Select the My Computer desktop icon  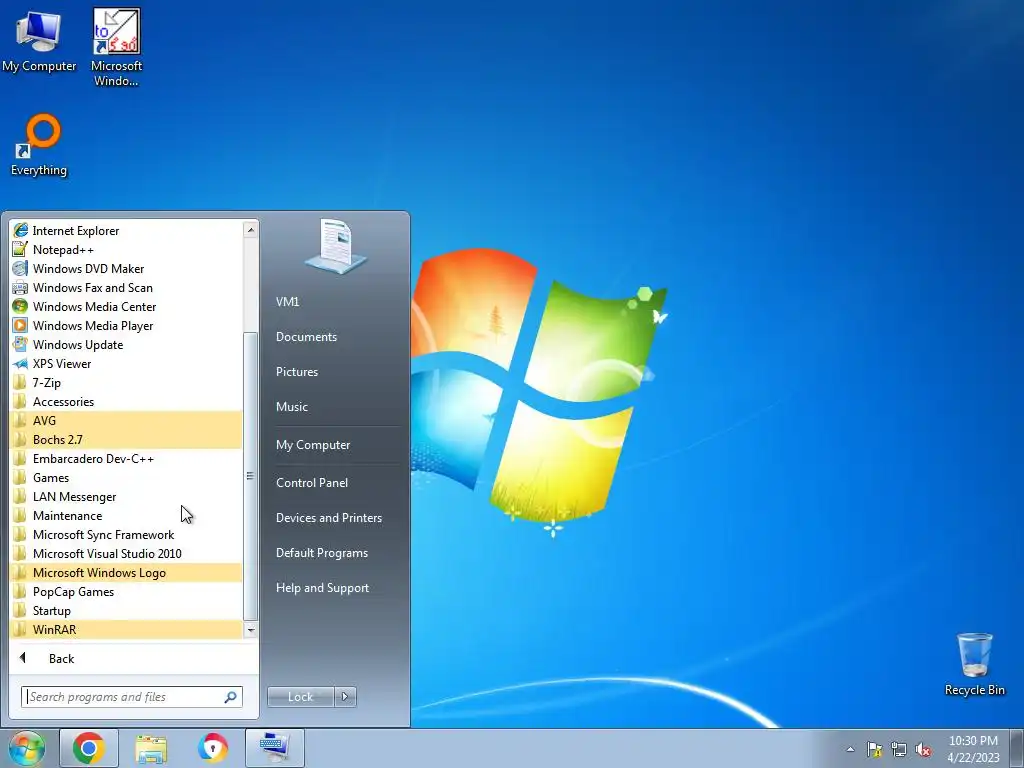click(x=39, y=40)
